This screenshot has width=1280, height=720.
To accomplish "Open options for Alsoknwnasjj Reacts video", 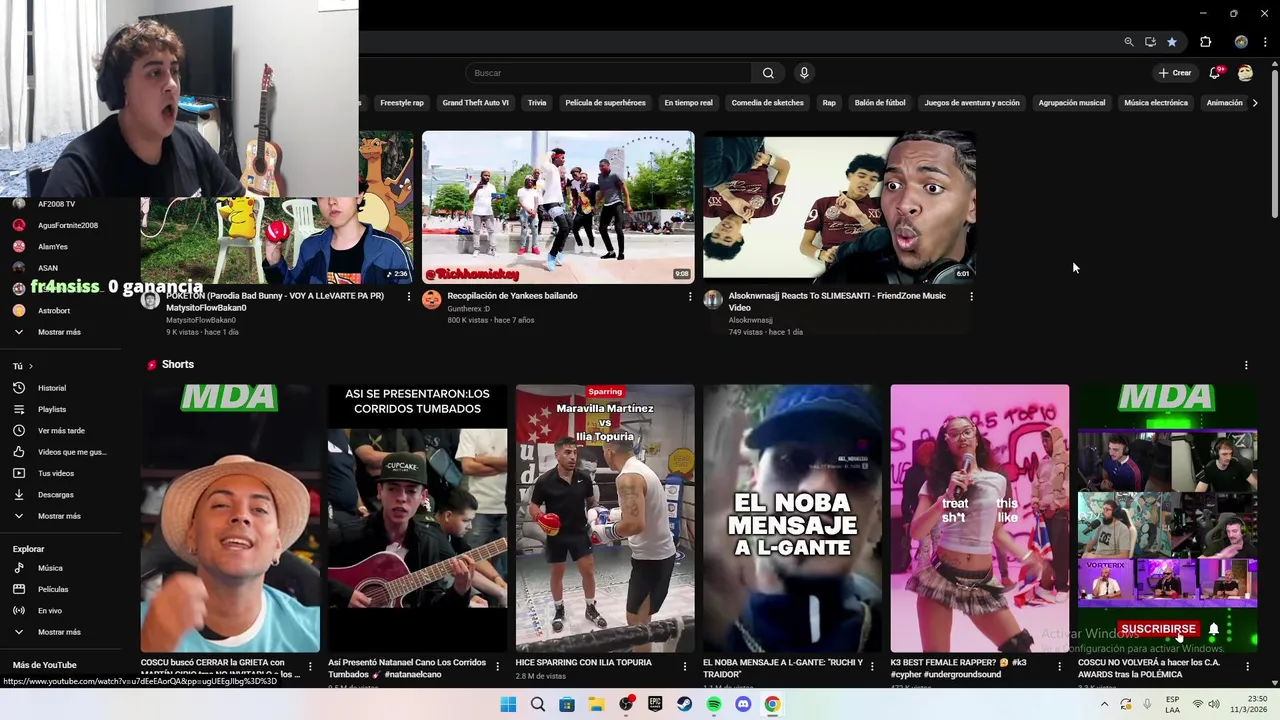I will [x=971, y=296].
